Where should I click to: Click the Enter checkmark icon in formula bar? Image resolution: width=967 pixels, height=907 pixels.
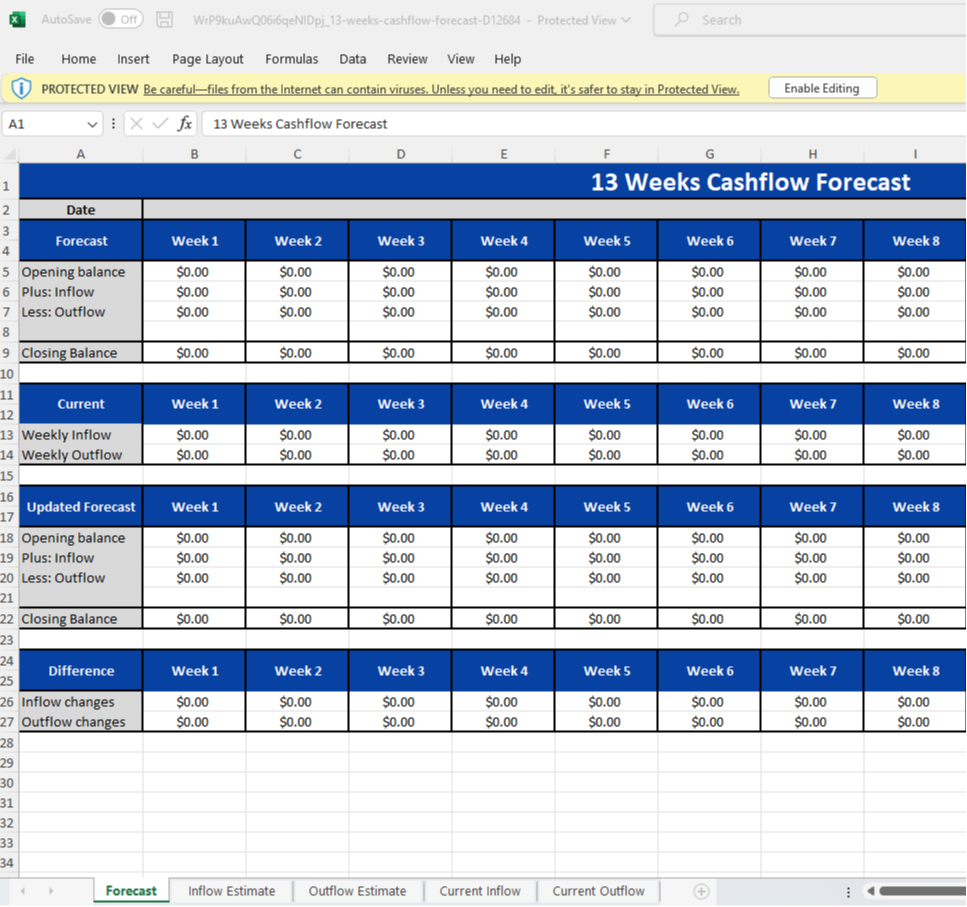160,124
